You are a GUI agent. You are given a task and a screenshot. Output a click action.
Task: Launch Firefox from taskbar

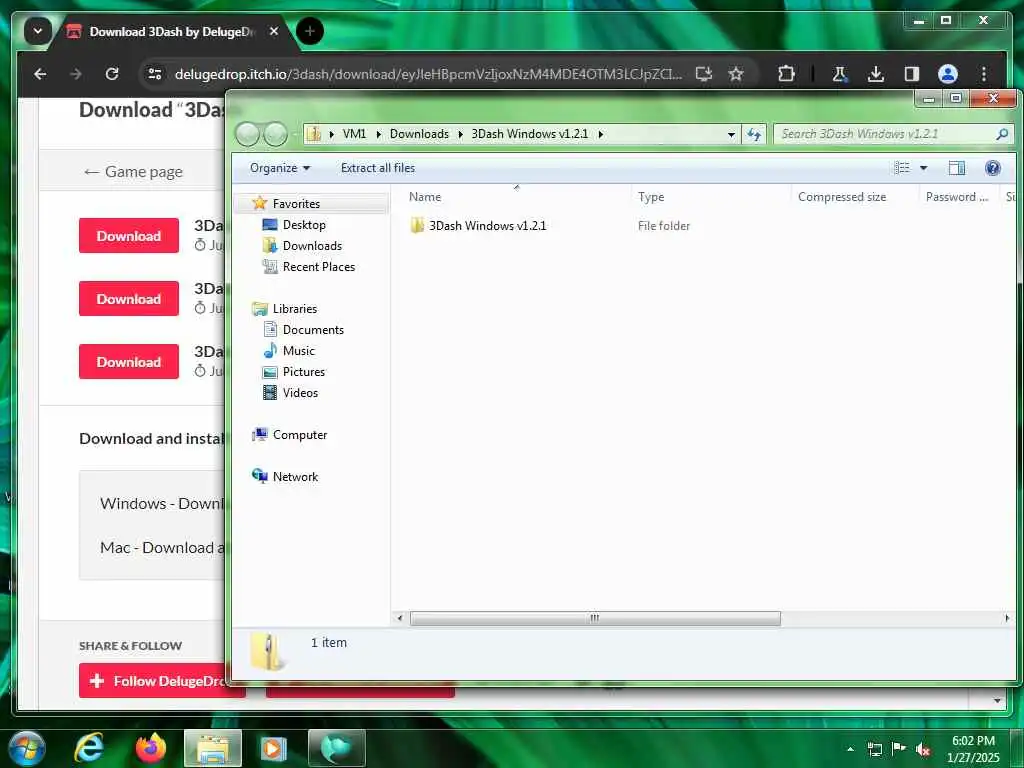151,748
